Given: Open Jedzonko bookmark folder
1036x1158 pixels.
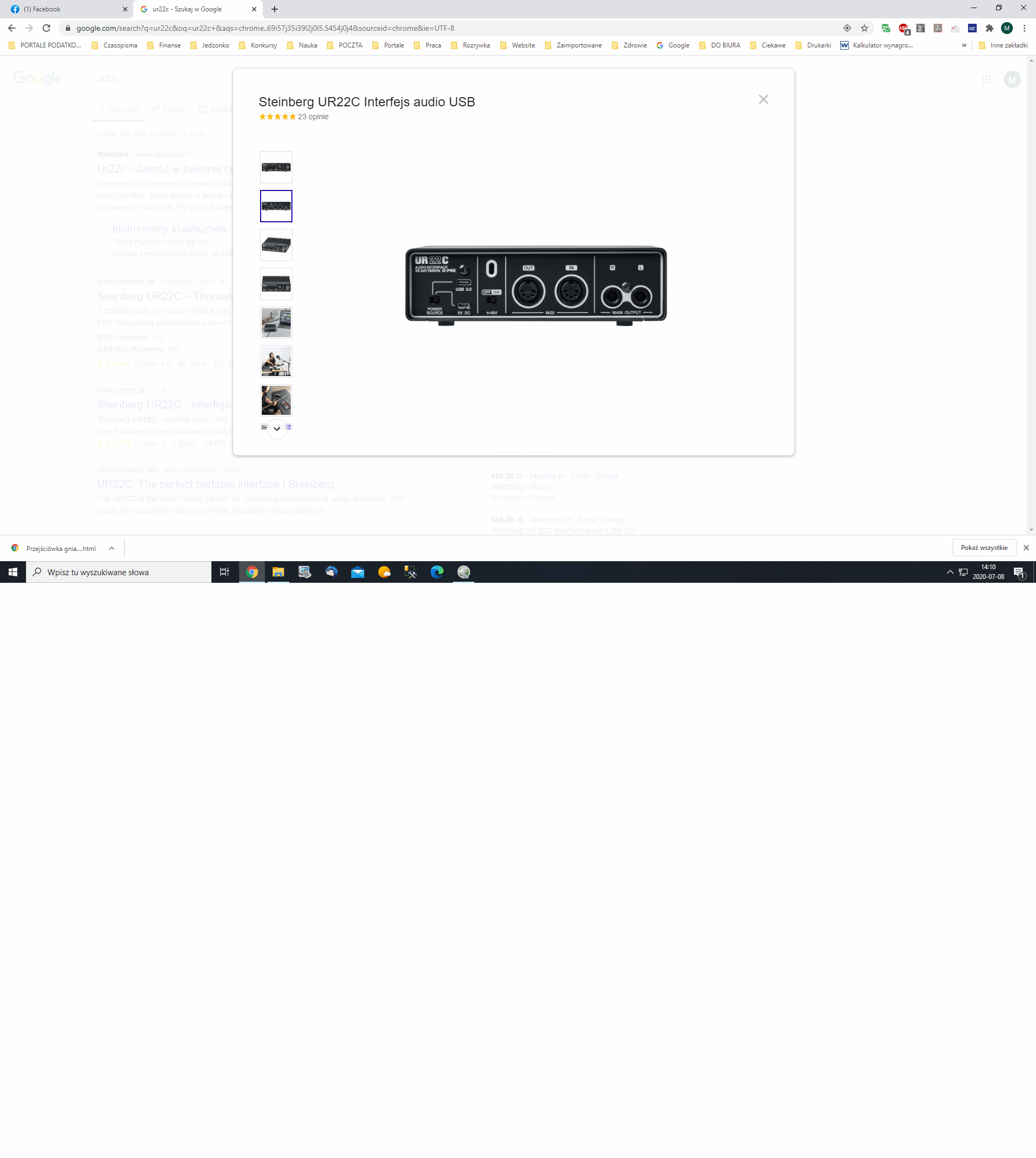Looking at the screenshot, I should click(x=209, y=45).
